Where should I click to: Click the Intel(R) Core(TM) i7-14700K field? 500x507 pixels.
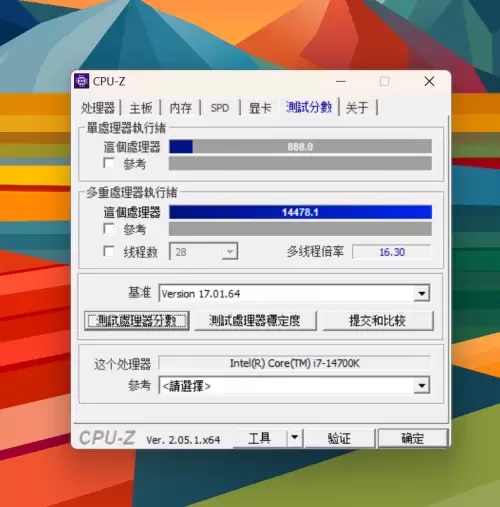(x=295, y=363)
